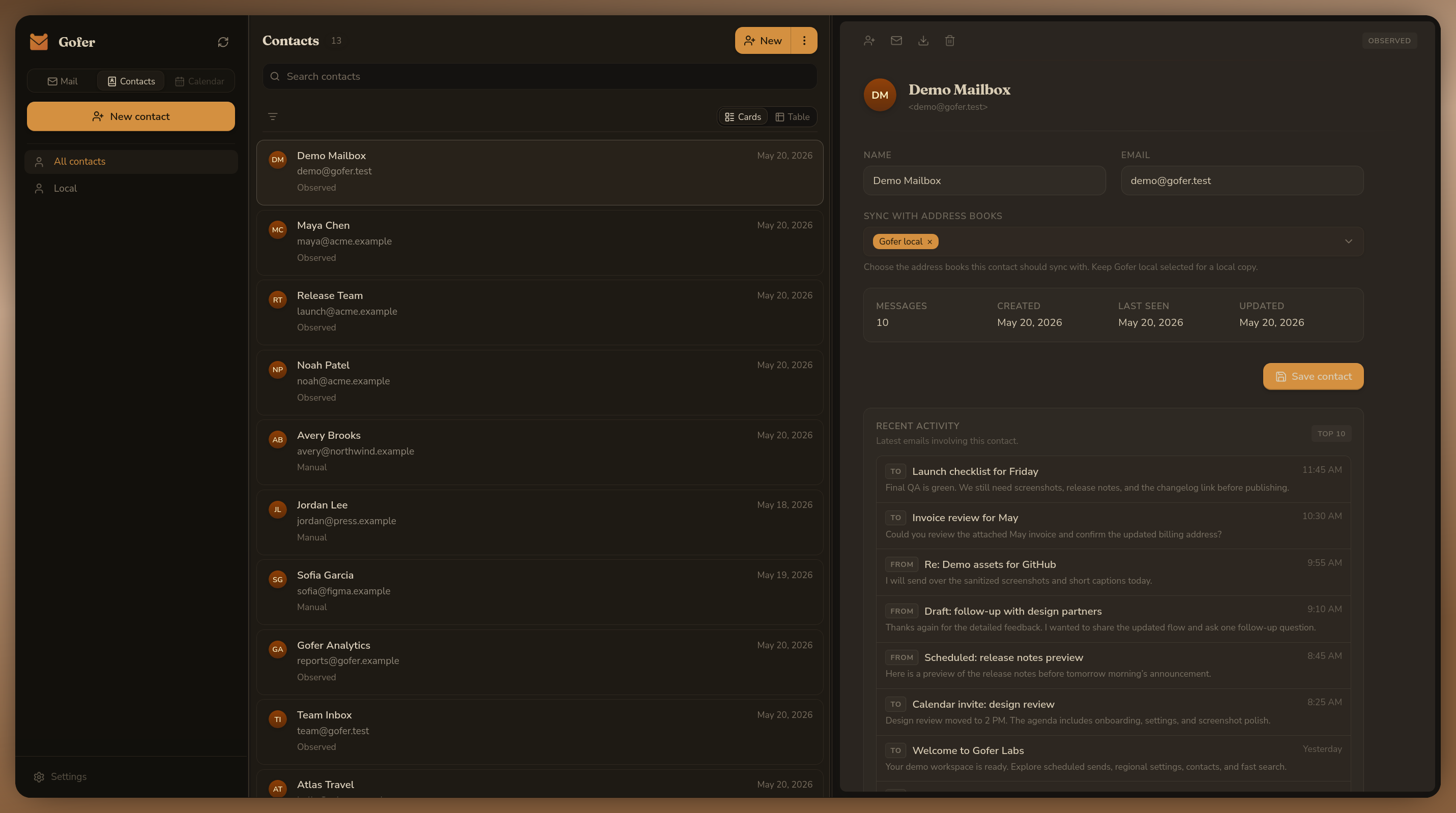
Task: Click the NP avatar for Noah Patel
Action: tap(278, 370)
